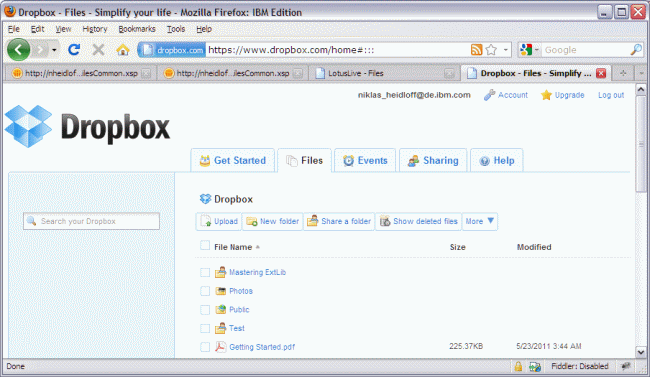The image size is (650, 377).
Task: Open the Bookmarks menu
Action: [137, 29]
